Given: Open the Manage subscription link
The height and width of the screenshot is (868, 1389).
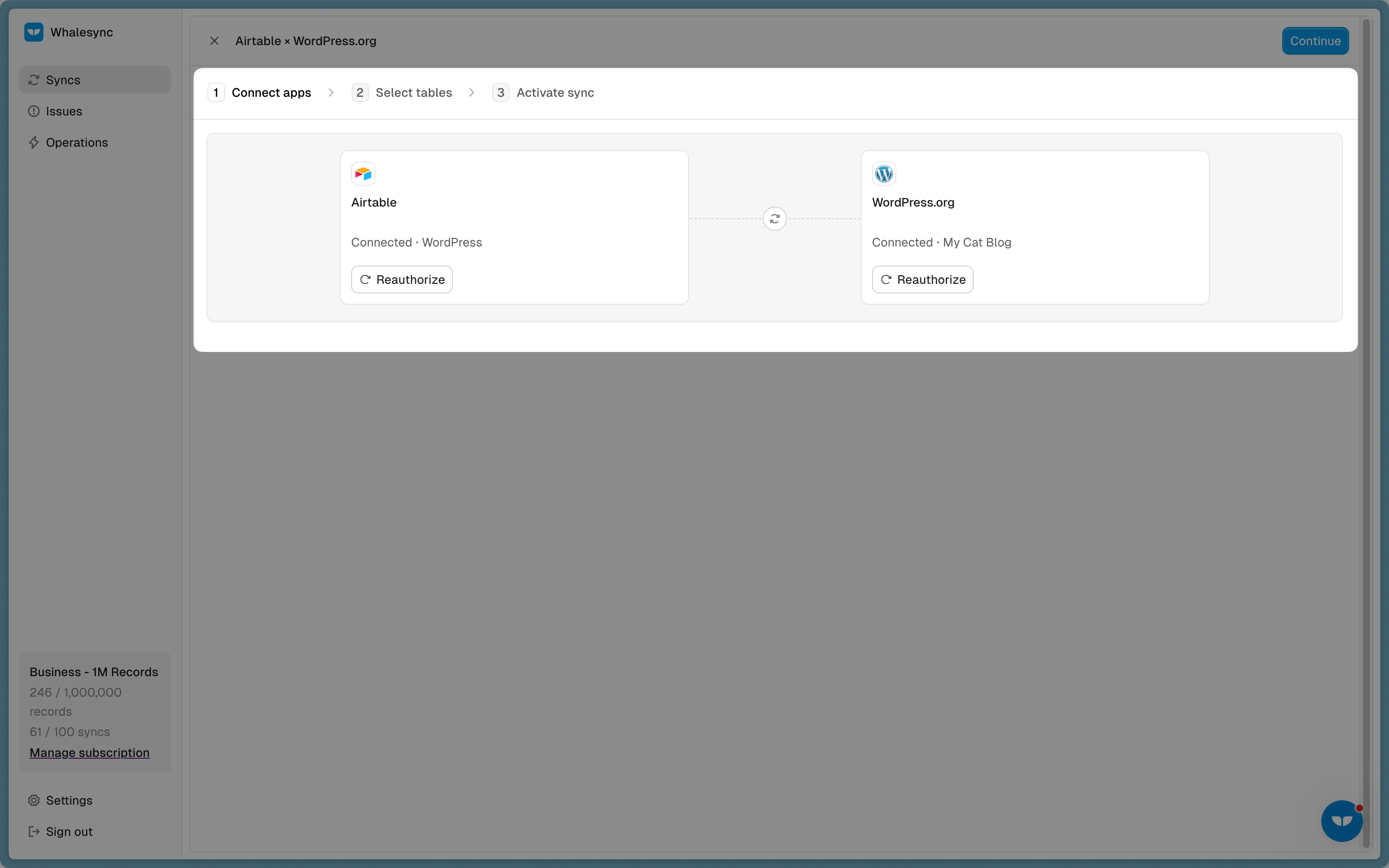Looking at the screenshot, I should tap(89, 753).
